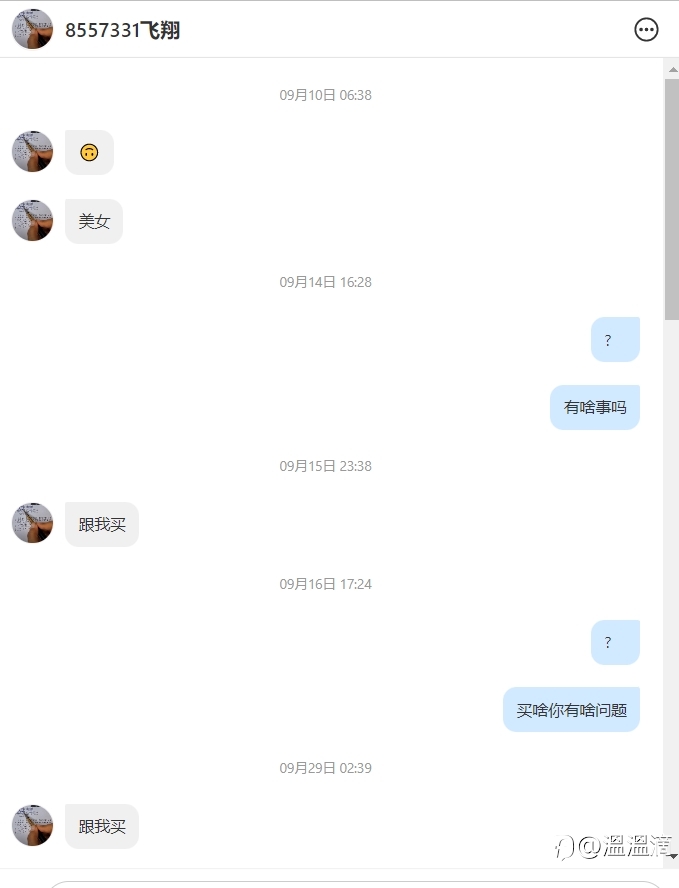Click the avatar beside the first 跟我买 message

tap(32, 523)
